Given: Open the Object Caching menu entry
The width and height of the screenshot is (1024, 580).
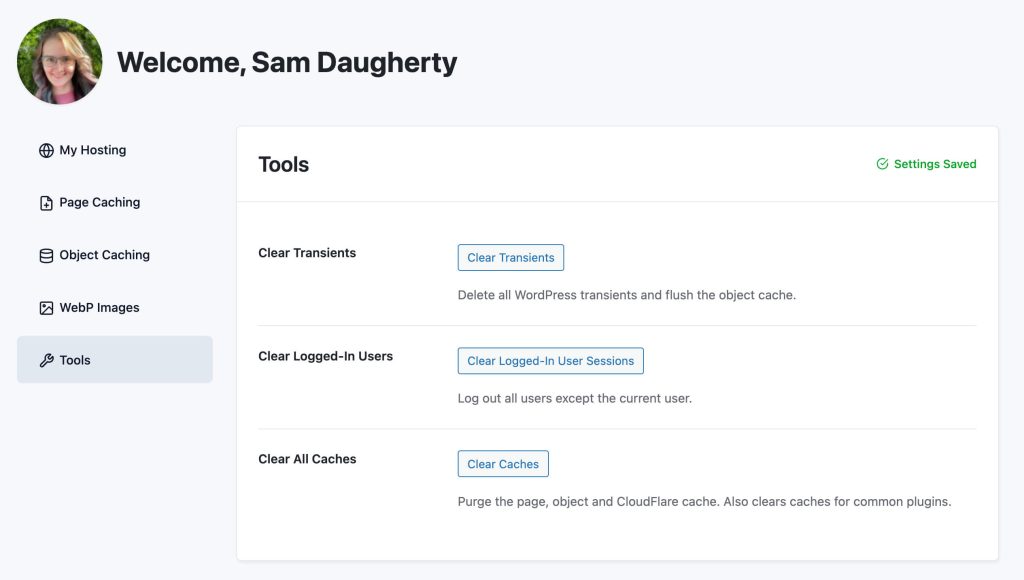Looking at the screenshot, I should [102, 254].
